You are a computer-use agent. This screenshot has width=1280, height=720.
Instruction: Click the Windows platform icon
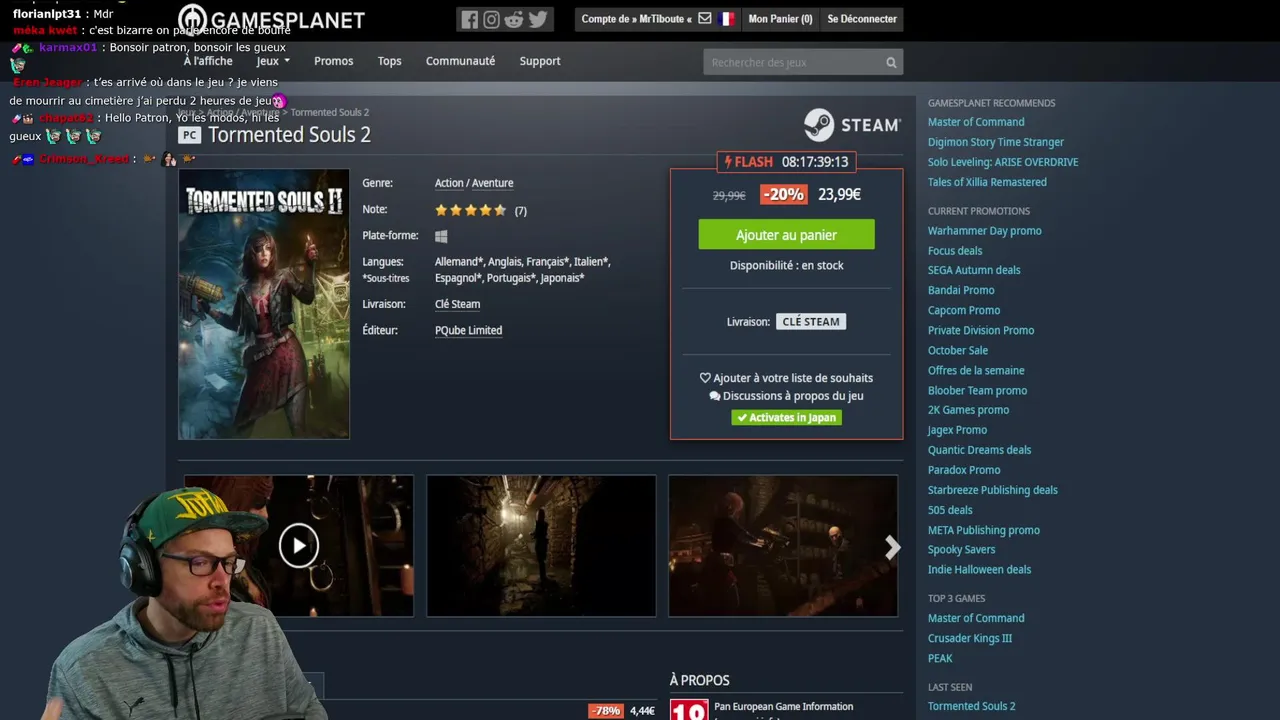[441, 237]
